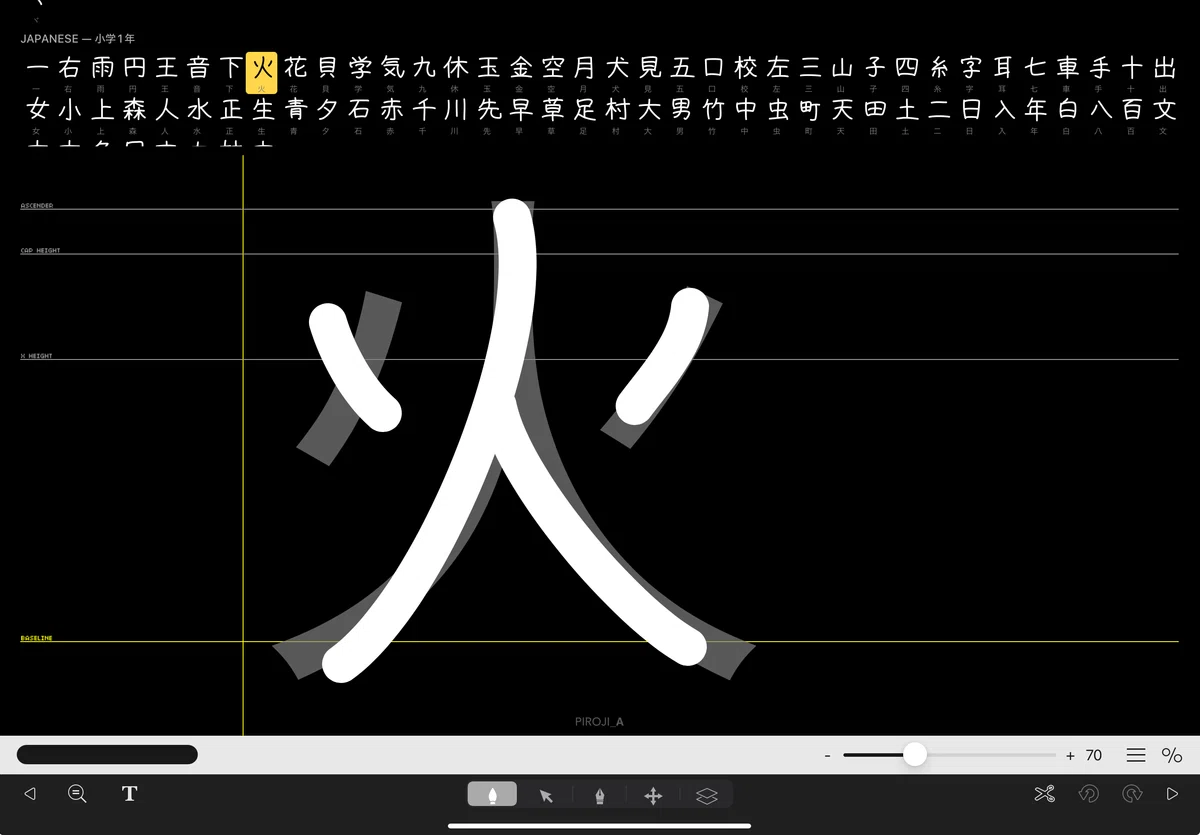
Task: Activate the four-arrow move tool
Action: pos(653,795)
